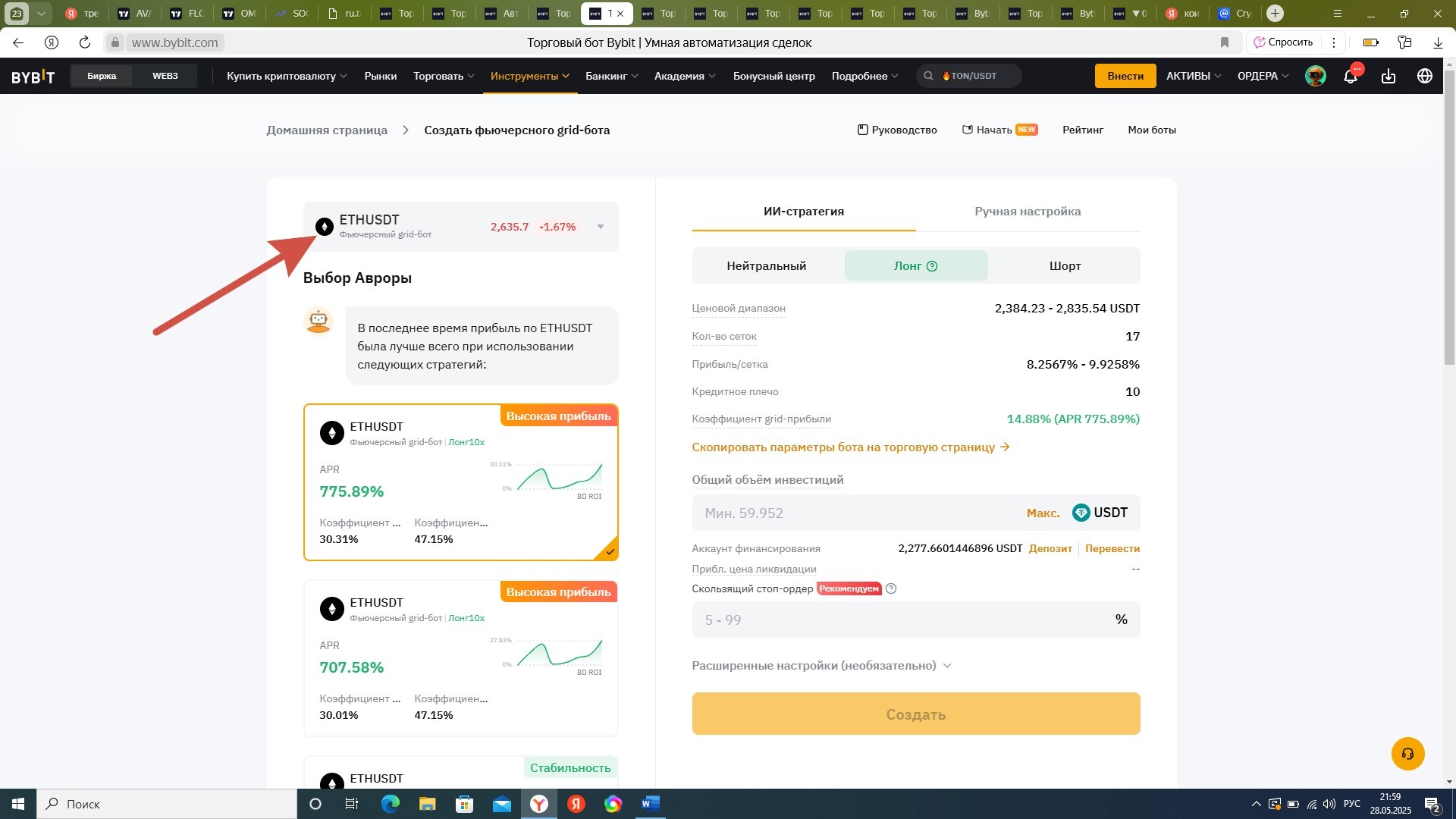Open the АКТИВЫ dropdown
The height and width of the screenshot is (819, 1456).
point(1194,76)
